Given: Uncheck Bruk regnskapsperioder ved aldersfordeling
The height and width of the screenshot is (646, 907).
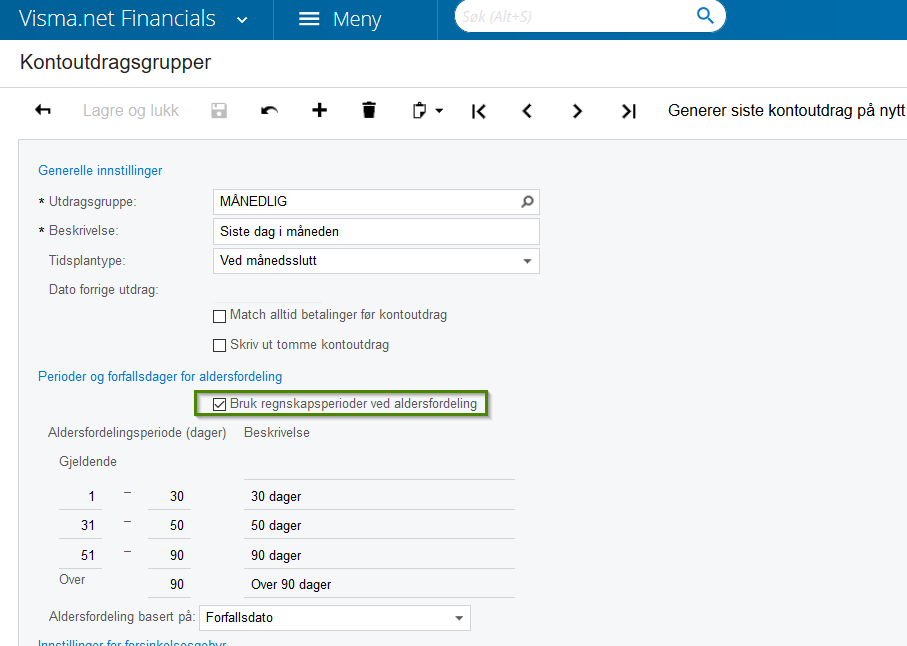Looking at the screenshot, I should [220, 405].
